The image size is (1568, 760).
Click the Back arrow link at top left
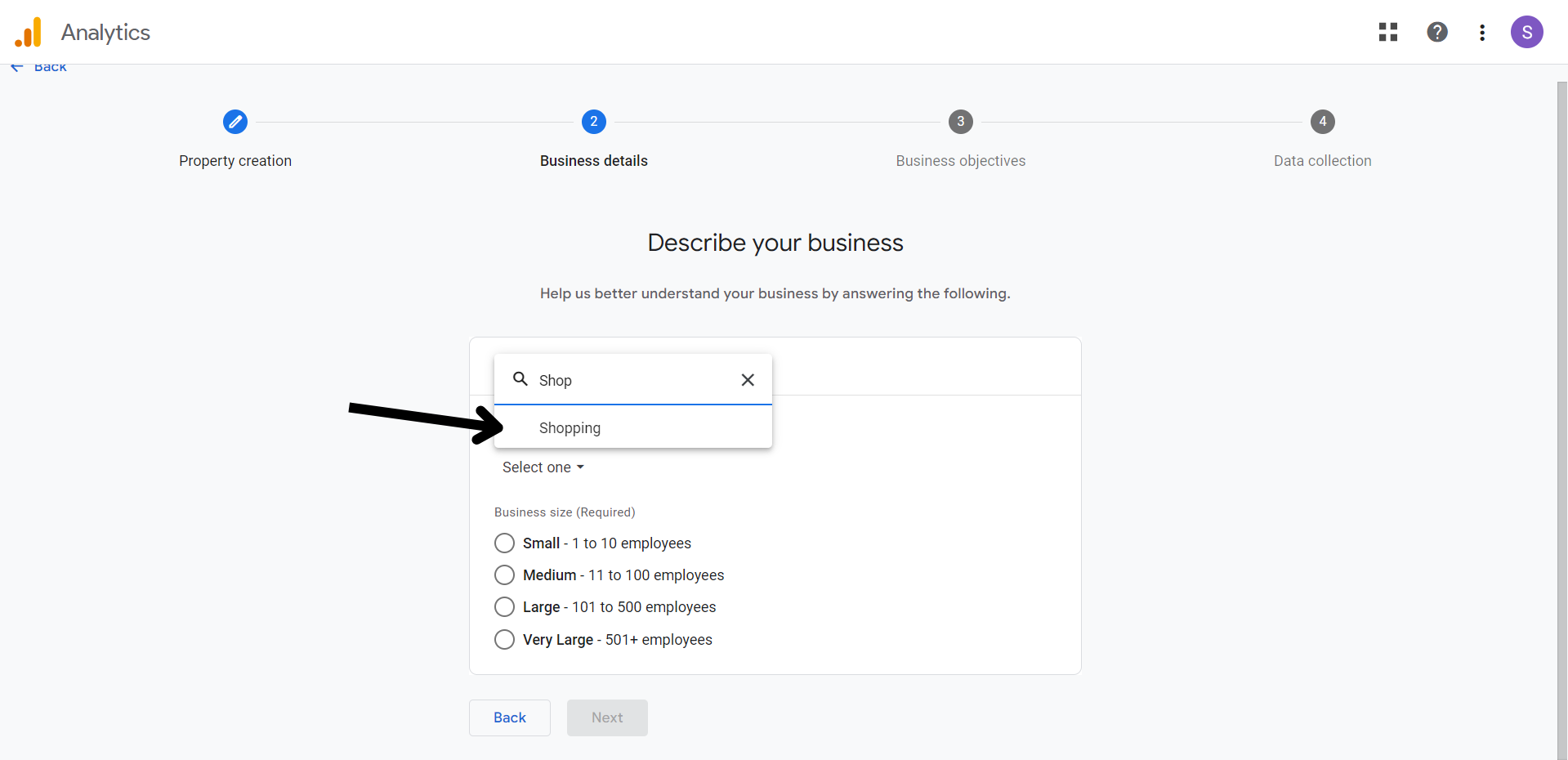pyautogui.click(x=39, y=68)
